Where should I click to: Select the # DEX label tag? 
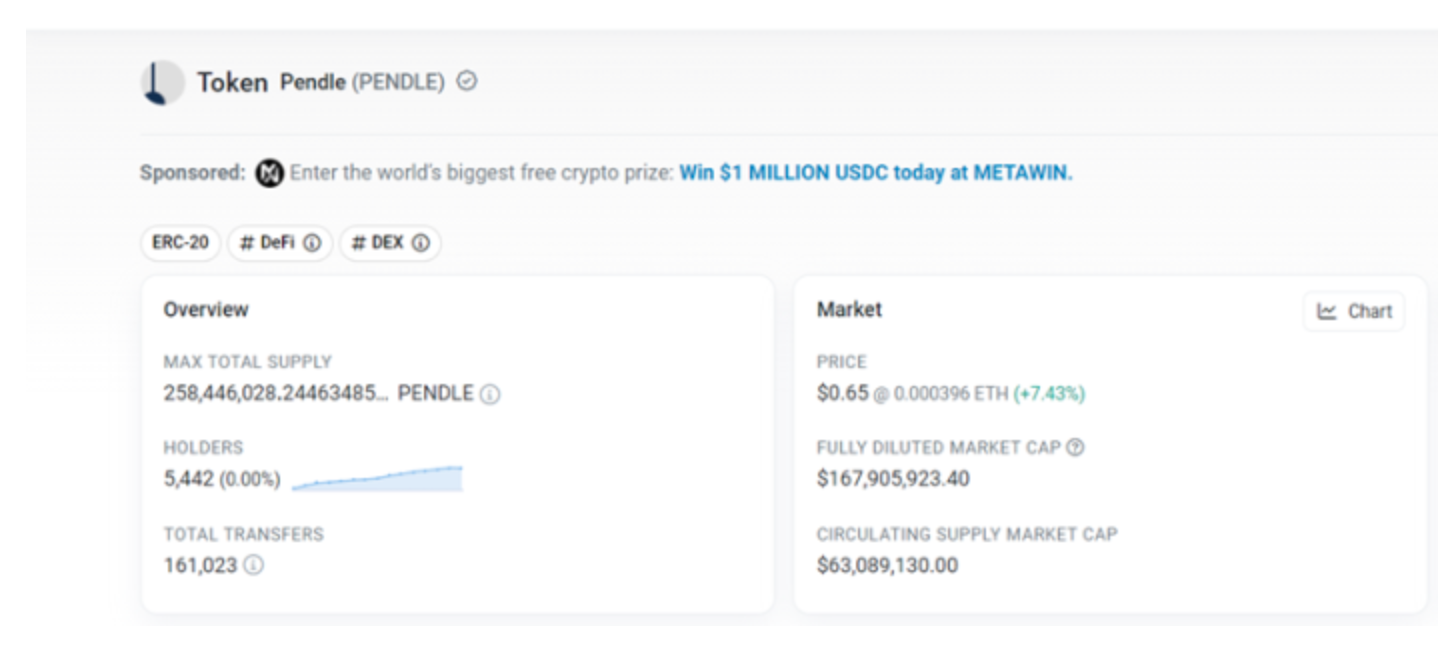[x=378, y=243]
